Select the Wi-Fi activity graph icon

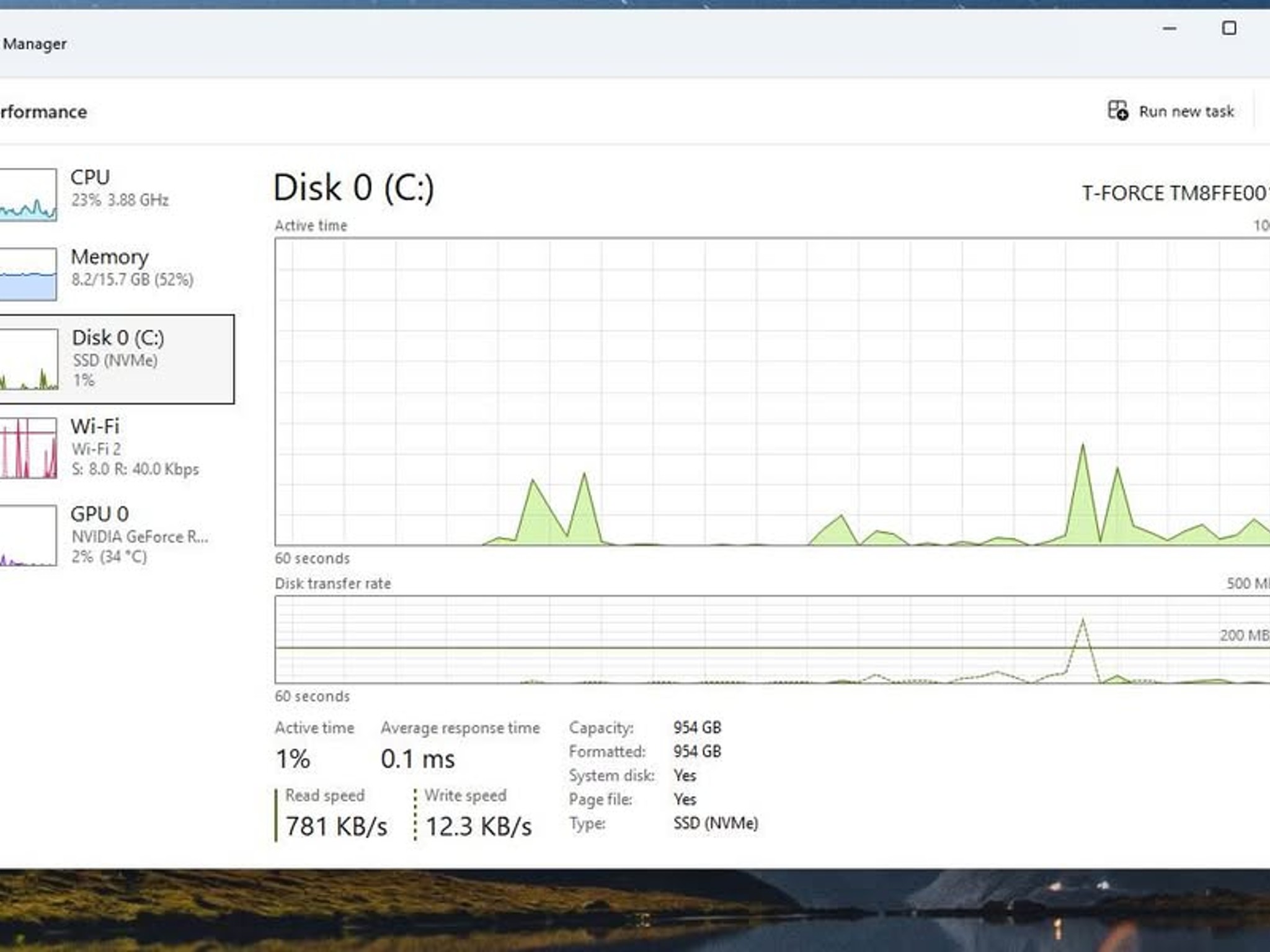(x=28, y=447)
